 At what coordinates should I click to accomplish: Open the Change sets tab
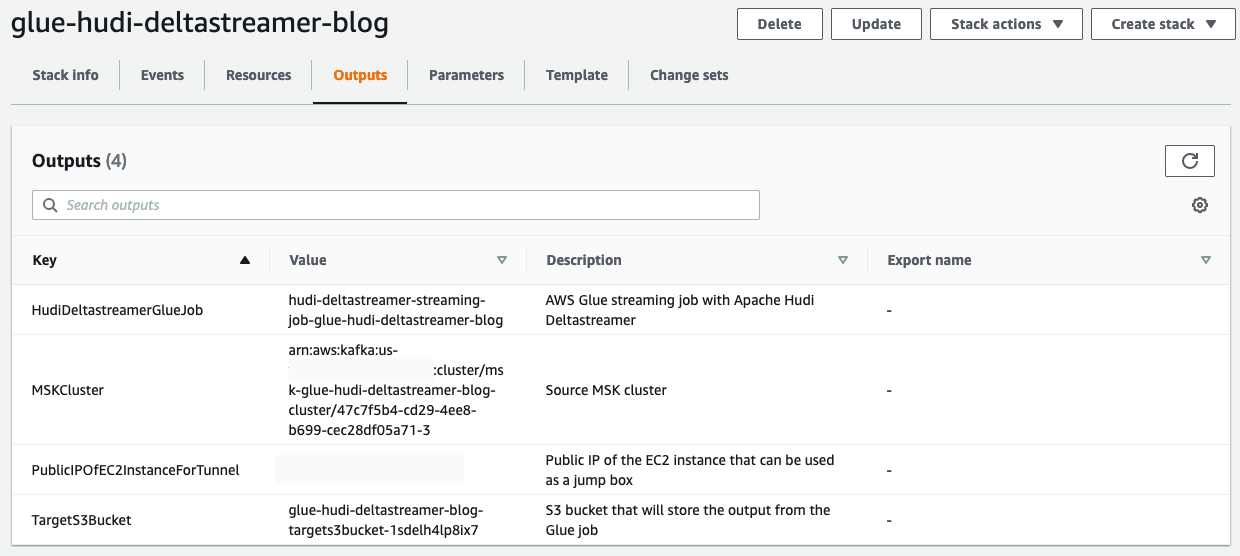point(689,75)
